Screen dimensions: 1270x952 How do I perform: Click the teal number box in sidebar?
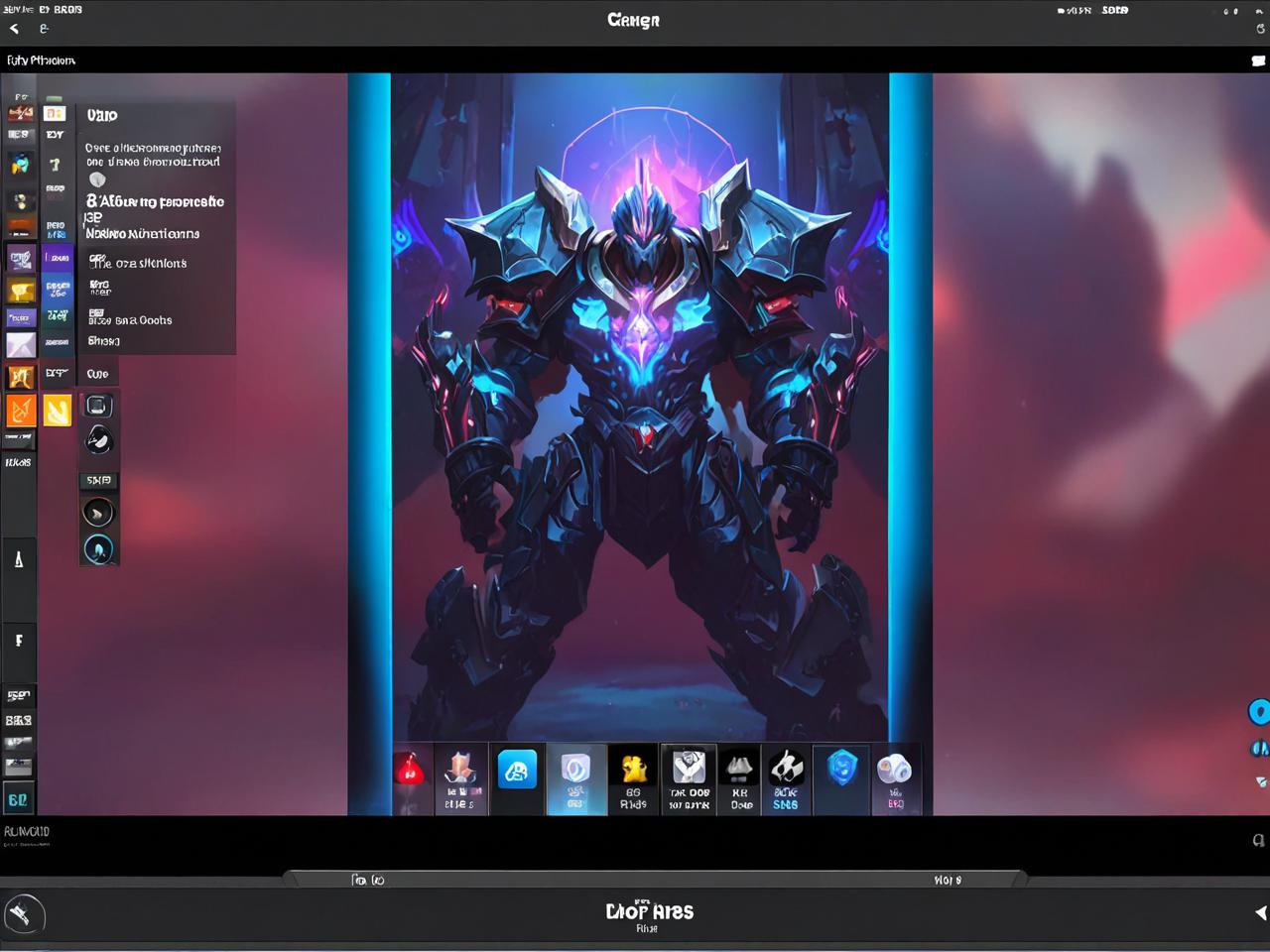pos(19,799)
